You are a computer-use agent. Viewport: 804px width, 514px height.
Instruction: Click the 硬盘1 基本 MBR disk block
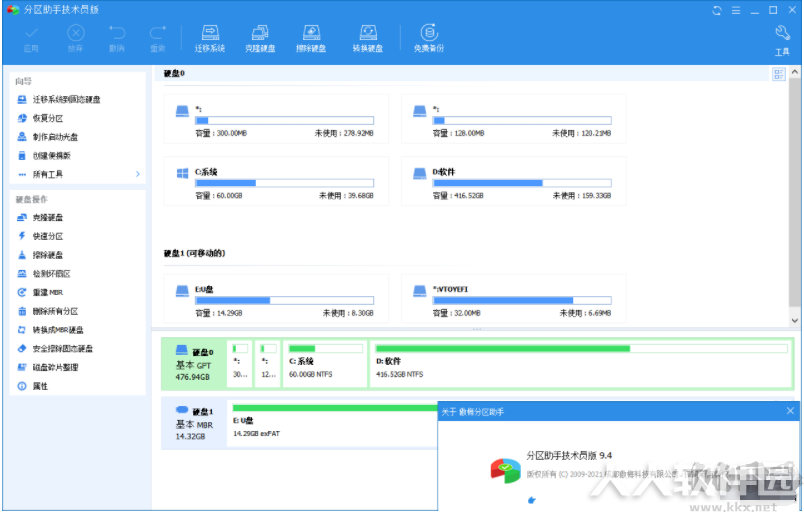coord(194,424)
